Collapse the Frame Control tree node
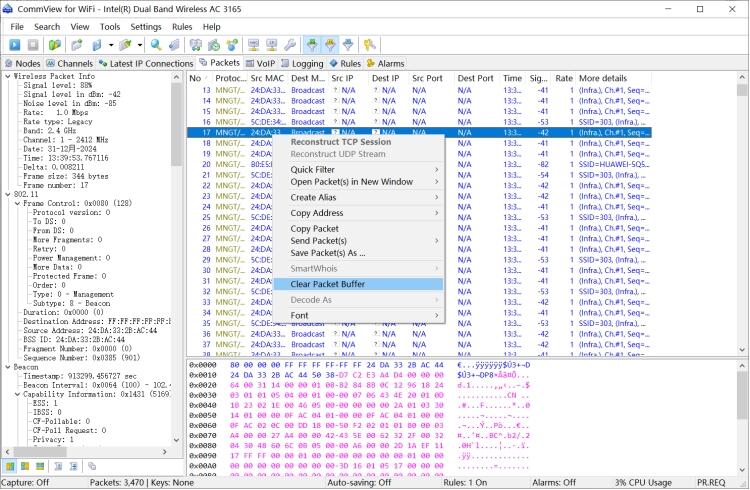 [x=18, y=203]
